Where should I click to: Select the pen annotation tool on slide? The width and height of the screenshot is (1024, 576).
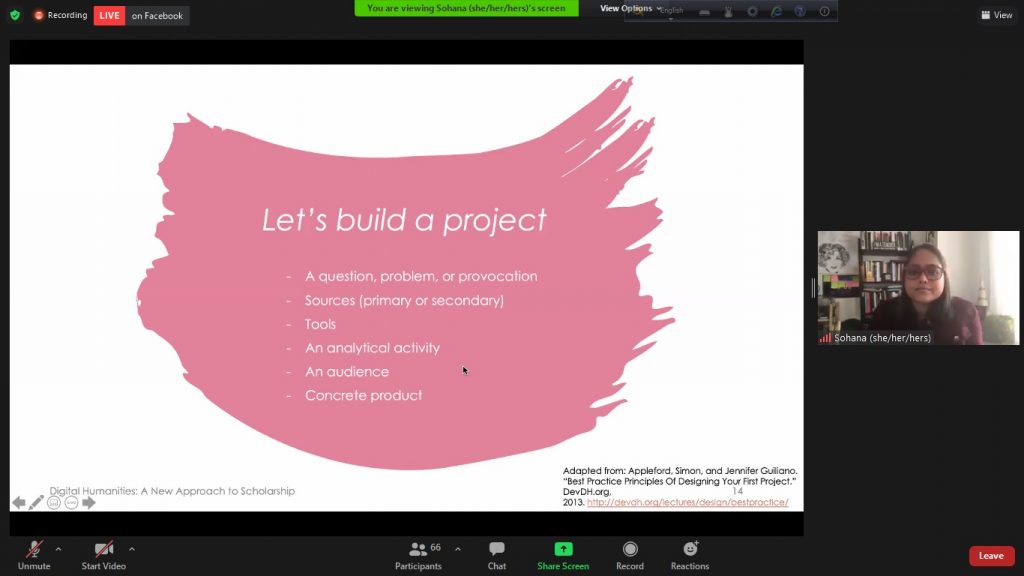click(x=36, y=503)
